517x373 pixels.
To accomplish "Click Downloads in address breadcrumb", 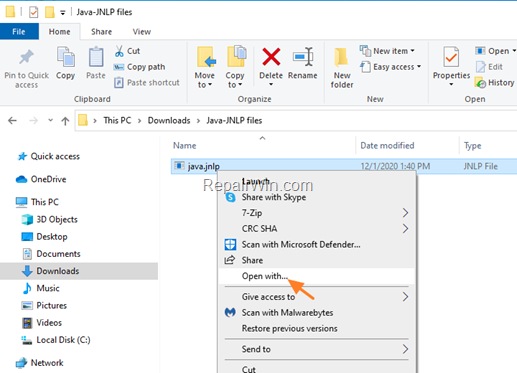I will (x=169, y=120).
